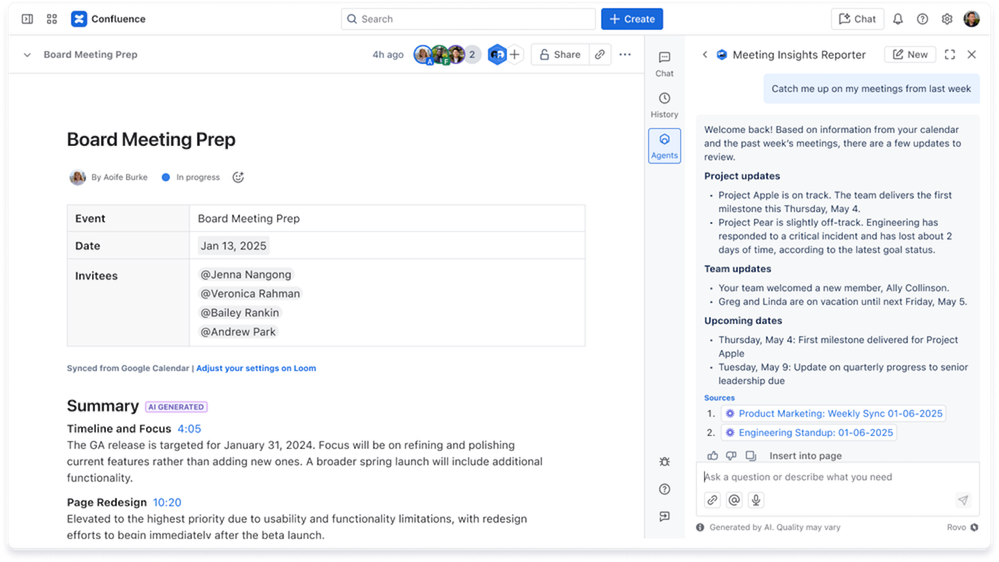
Task: Switch to Chat panel tab
Action: (665, 64)
